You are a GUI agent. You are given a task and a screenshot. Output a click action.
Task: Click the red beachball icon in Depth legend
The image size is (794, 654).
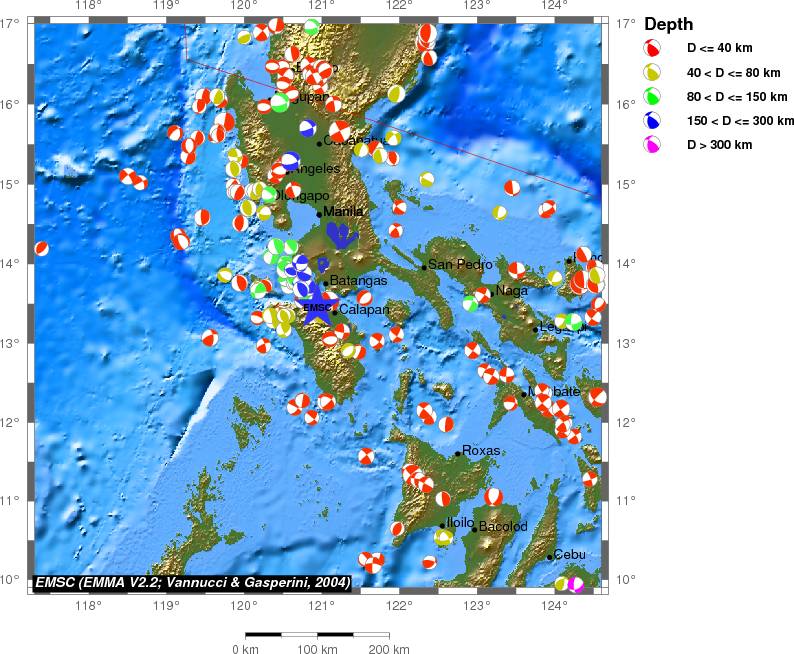[652, 48]
